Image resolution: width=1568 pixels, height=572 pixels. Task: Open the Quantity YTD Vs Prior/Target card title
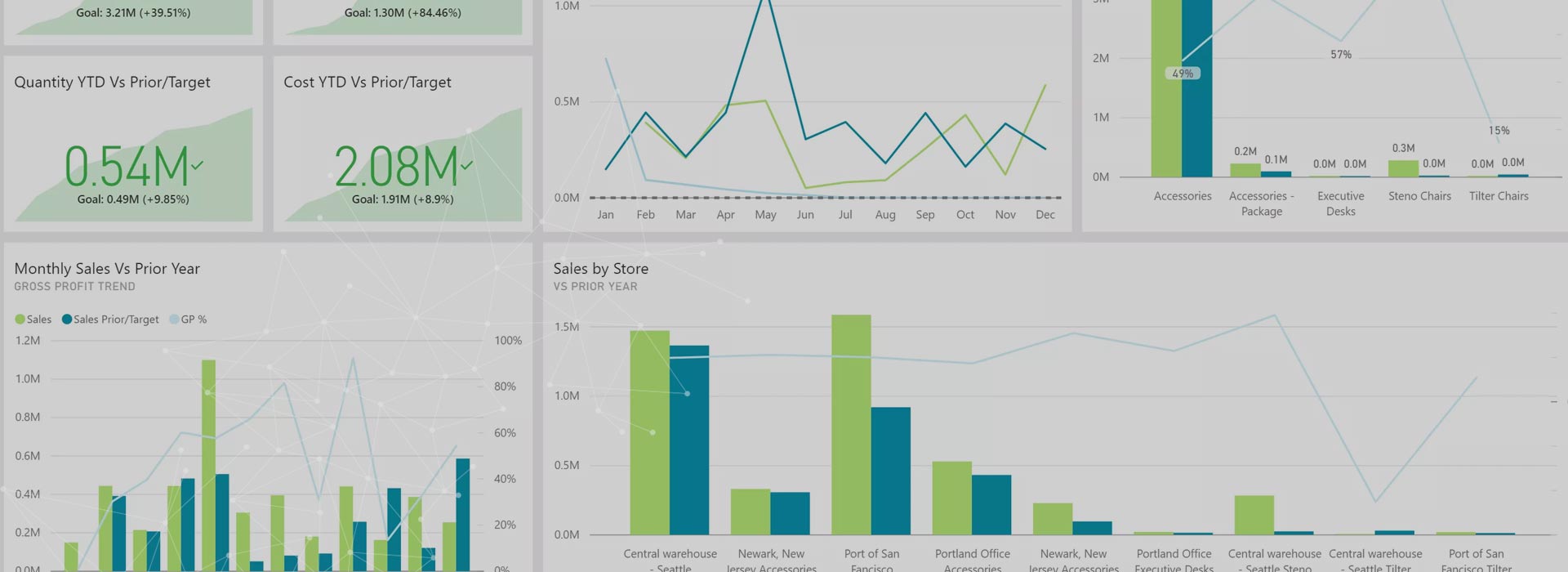pyautogui.click(x=112, y=83)
